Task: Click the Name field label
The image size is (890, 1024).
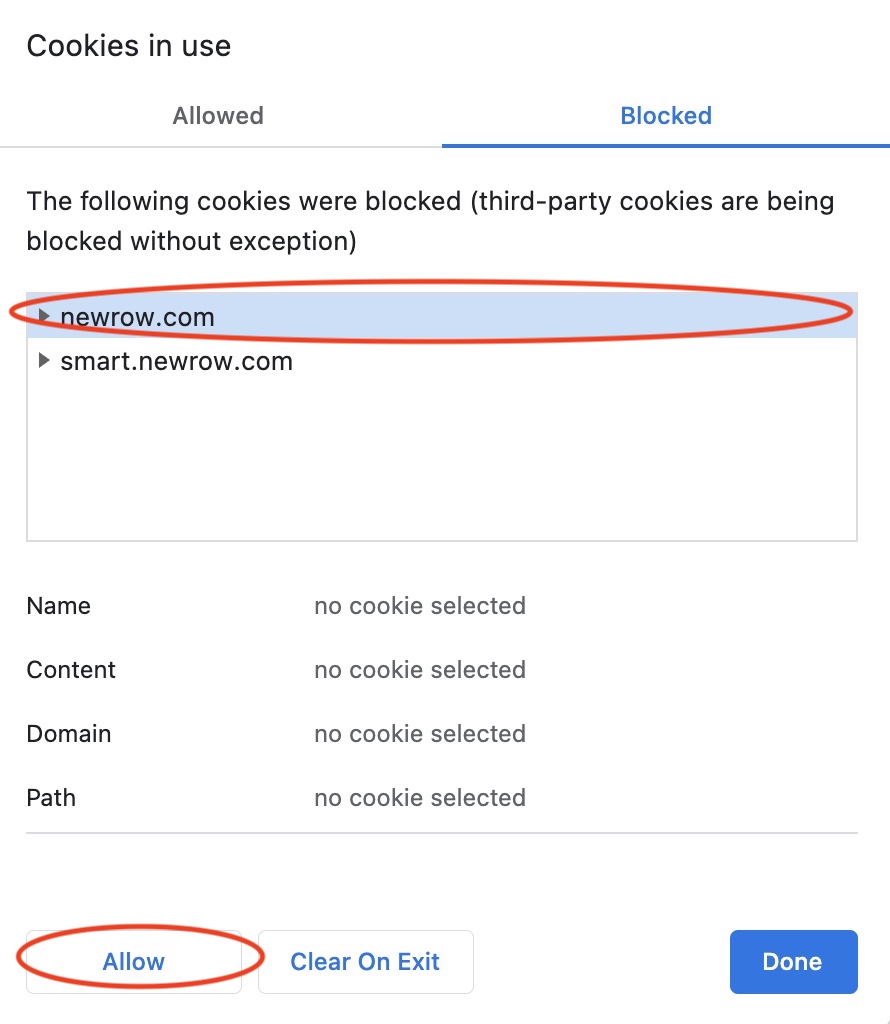Action: click(59, 606)
